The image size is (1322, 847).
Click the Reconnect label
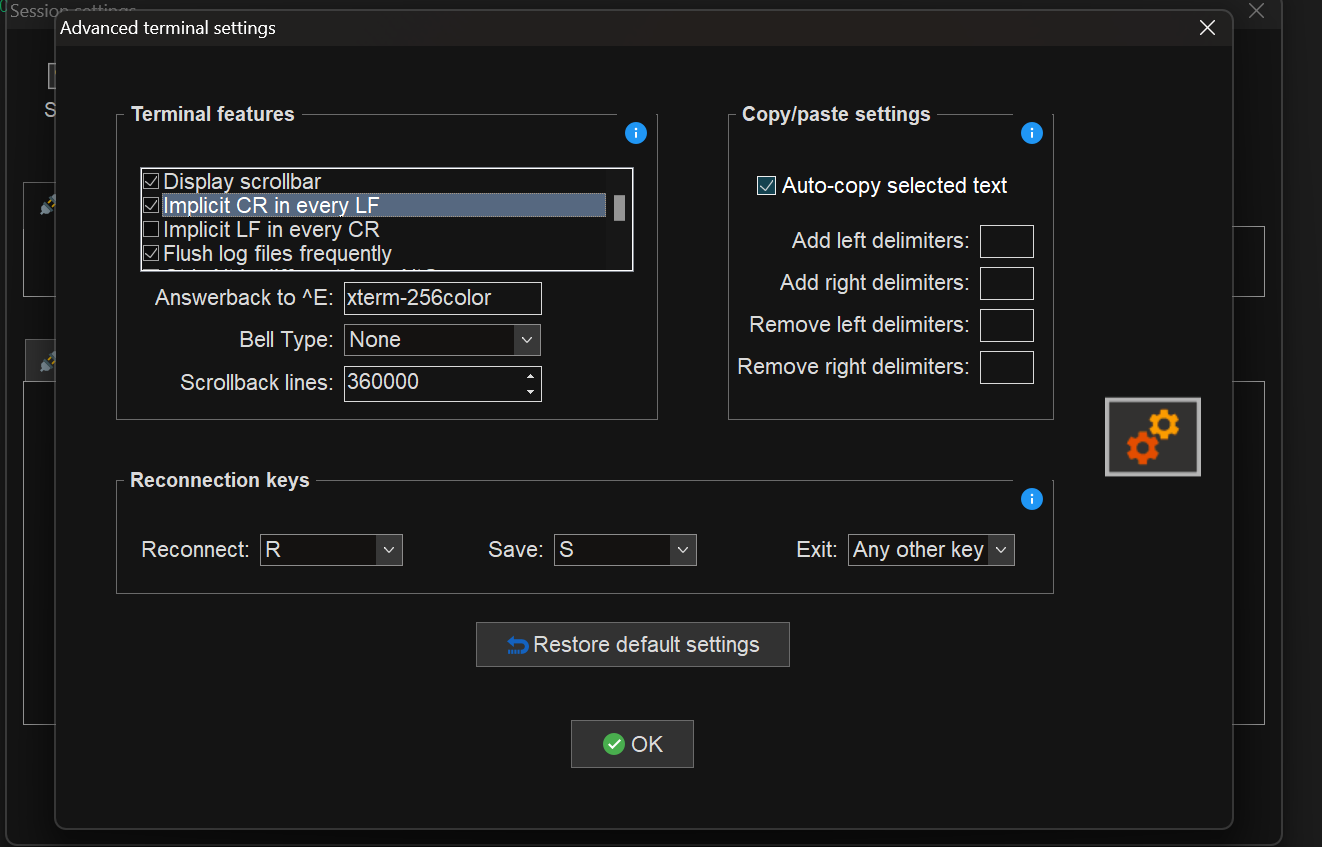(195, 550)
